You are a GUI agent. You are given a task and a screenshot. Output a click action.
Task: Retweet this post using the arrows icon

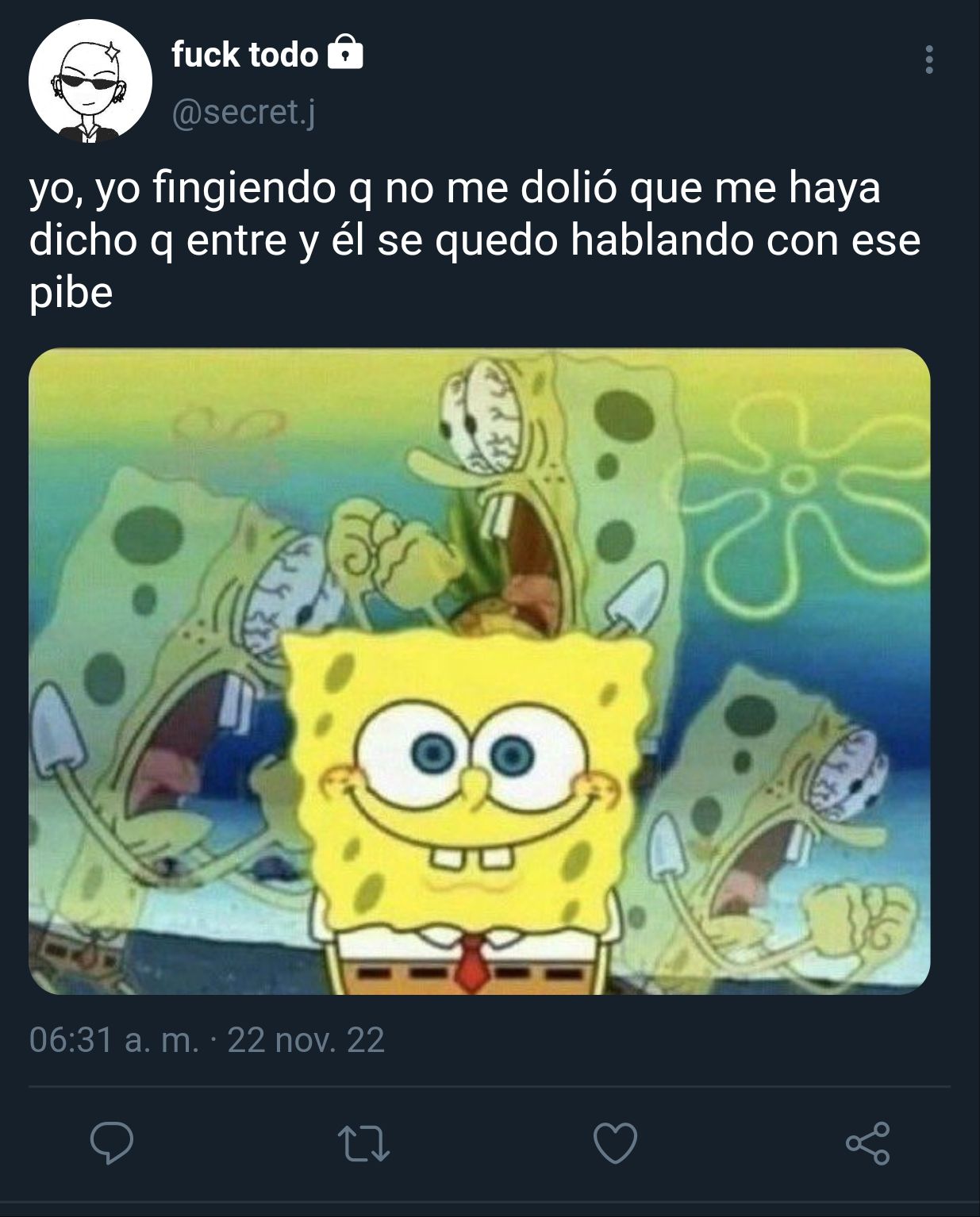363,1144
